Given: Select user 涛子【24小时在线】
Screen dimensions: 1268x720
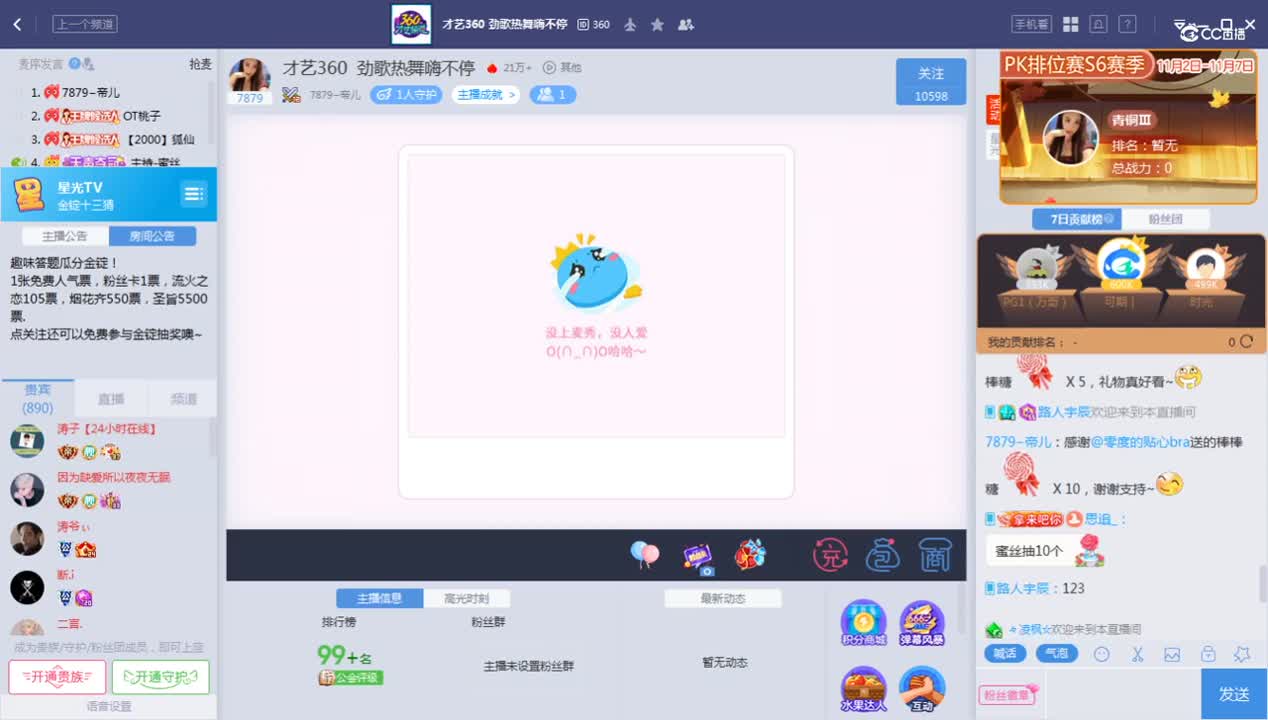Looking at the screenshot, I should (x=106, y=429).
